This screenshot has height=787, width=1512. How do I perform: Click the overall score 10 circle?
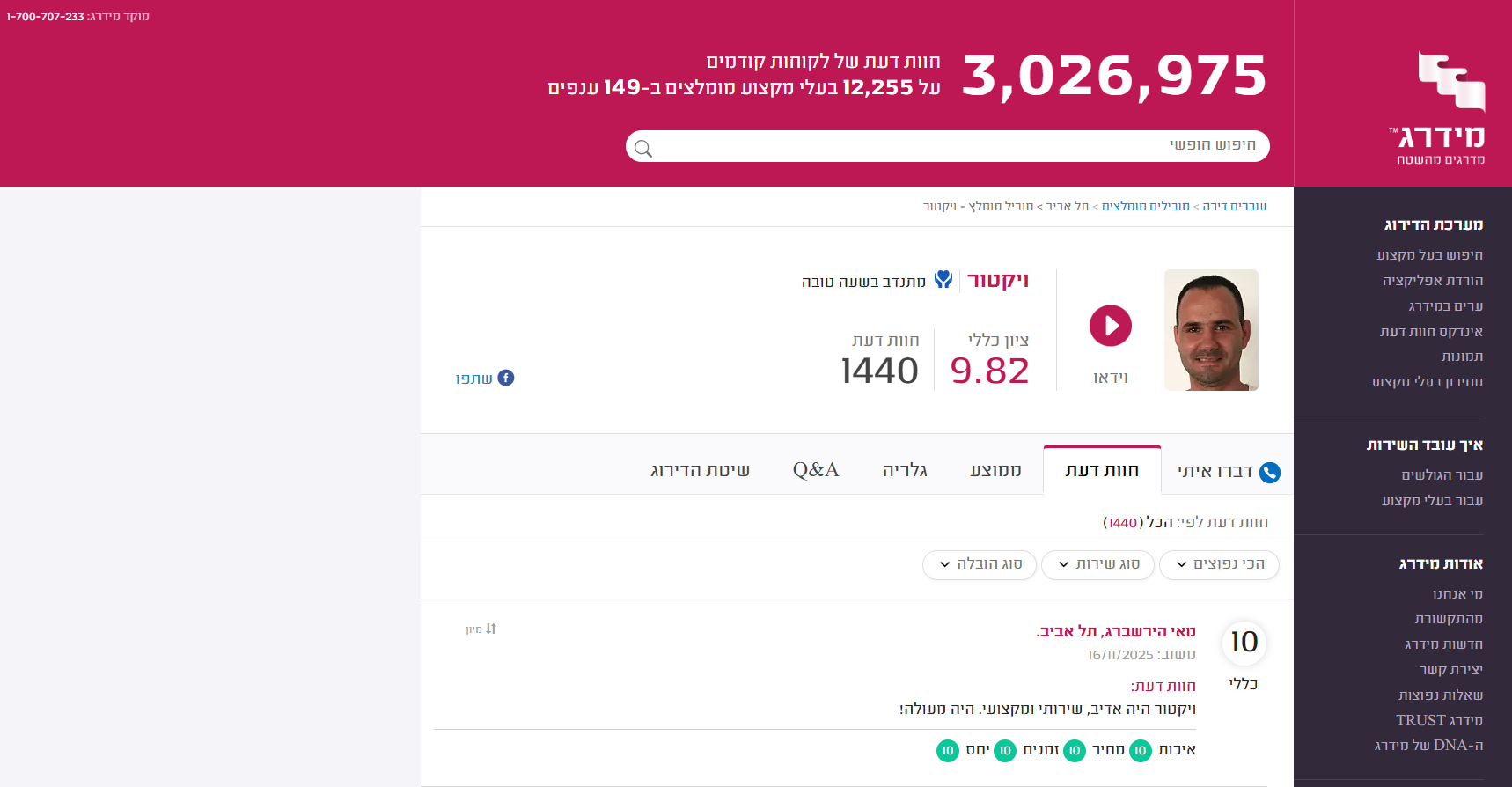1244,643
